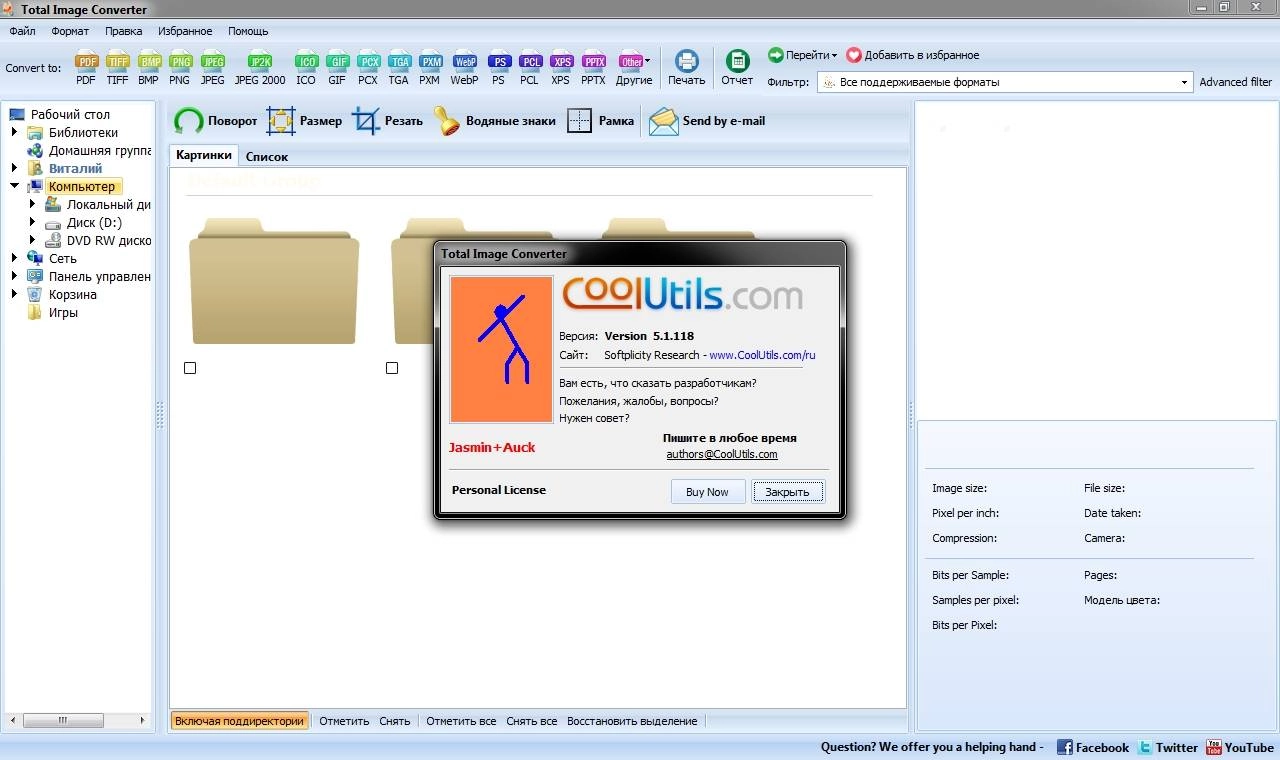1280x760 pixels.
Task: Choose TGA format icon
Action: click(x=399, y=68)
